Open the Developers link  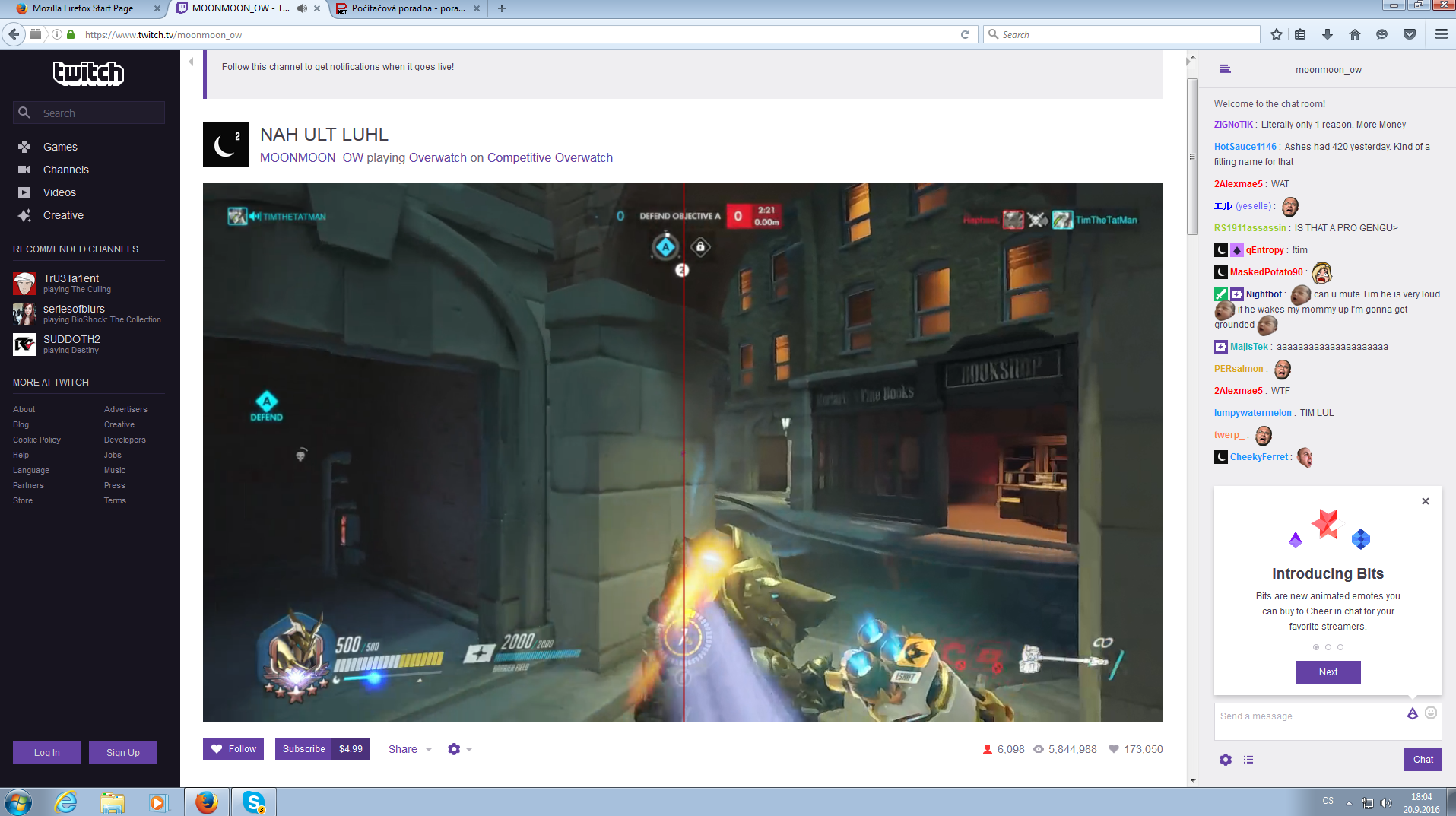coord(125,440)
